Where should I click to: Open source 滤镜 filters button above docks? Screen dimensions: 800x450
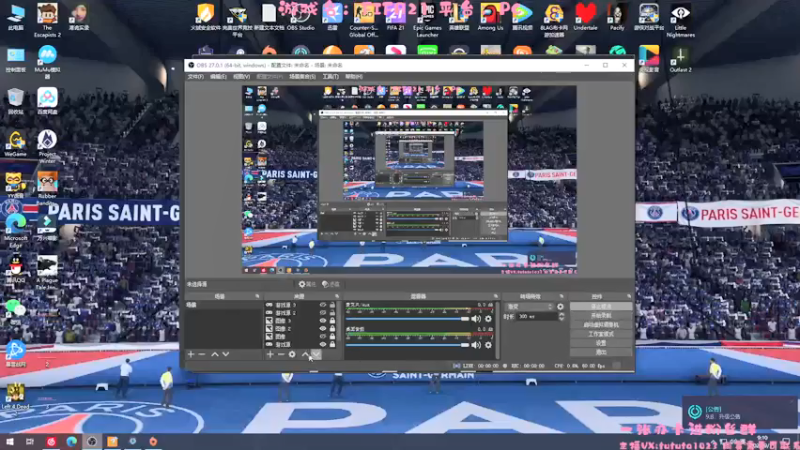point(331,284)
